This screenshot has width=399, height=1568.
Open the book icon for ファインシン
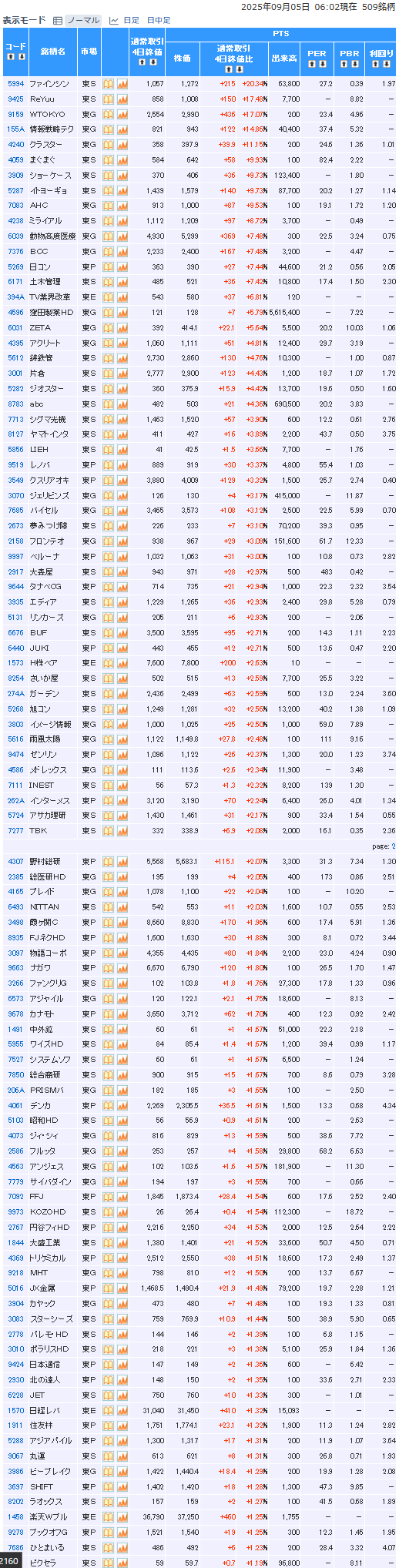109,83
